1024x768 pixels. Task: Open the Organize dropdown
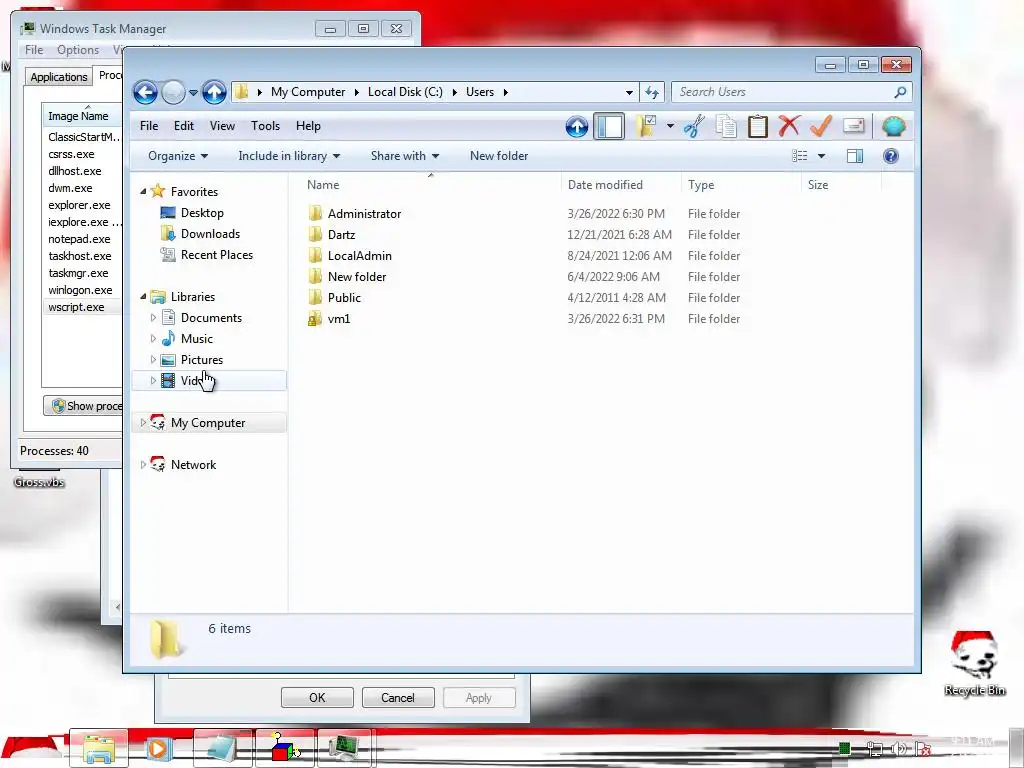point(178,156)
